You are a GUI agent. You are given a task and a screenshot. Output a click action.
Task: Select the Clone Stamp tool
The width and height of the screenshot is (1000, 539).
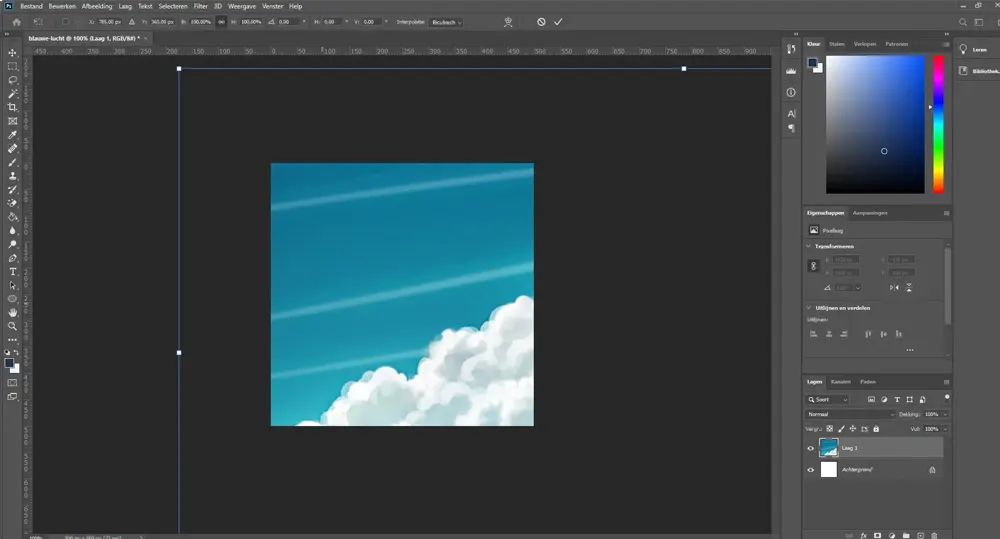pyautogui.click(x=12, y=176)
